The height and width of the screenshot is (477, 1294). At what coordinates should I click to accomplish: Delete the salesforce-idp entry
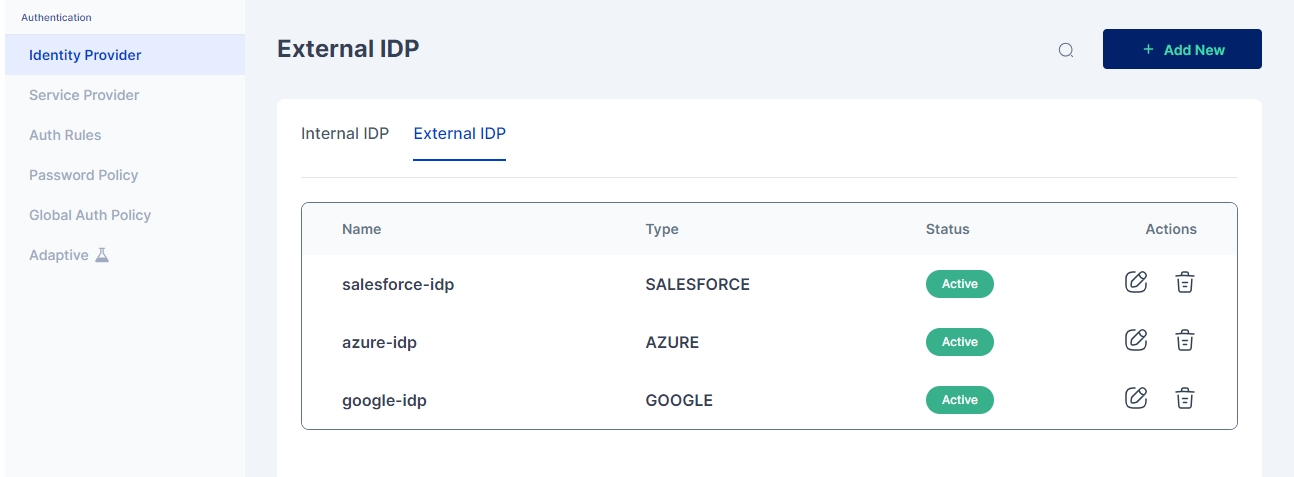1184,282
